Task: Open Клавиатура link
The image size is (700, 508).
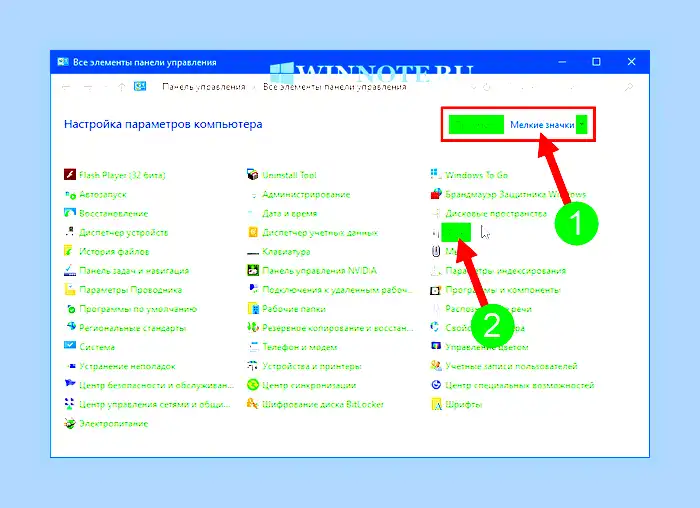Action: (x=286, y=252)
